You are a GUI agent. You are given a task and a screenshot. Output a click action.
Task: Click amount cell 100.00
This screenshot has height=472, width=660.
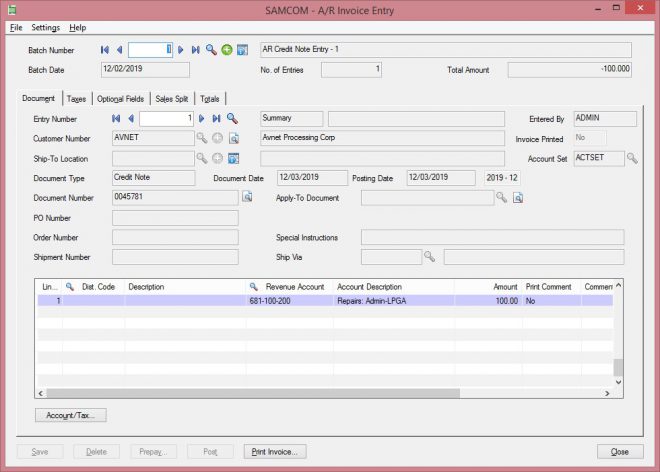487,301
